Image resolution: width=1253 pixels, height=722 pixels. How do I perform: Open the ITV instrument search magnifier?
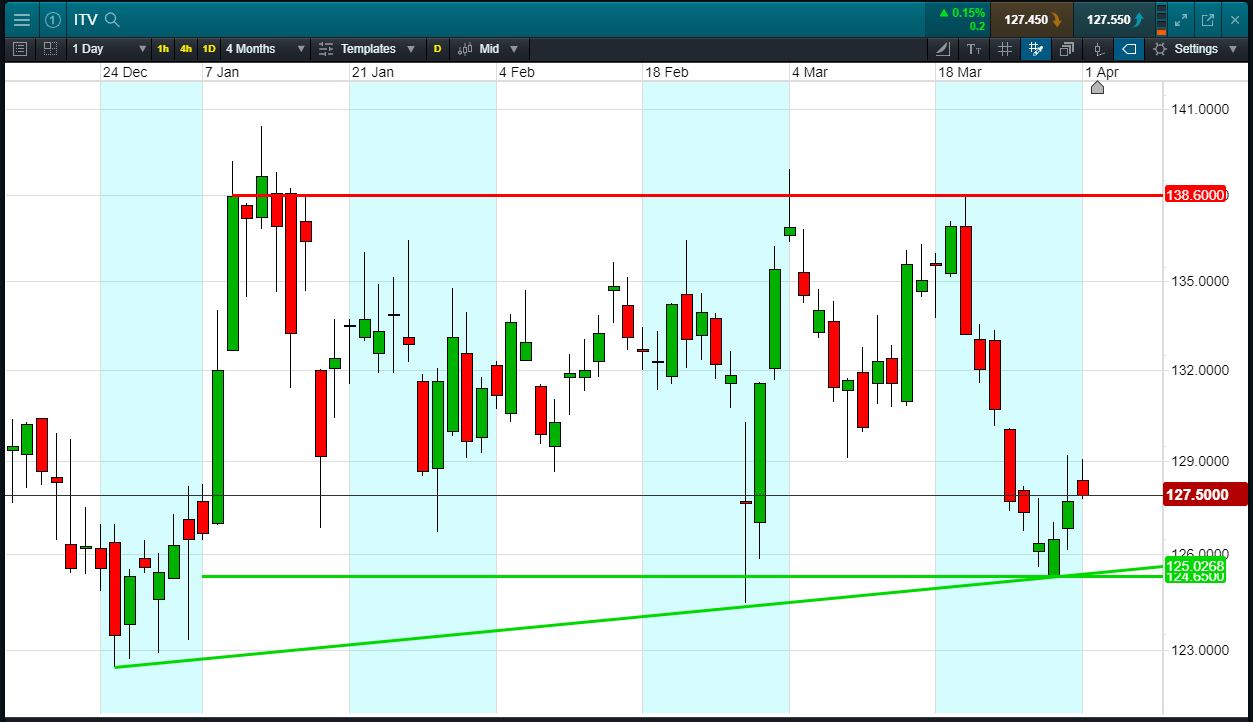[112, 19]
